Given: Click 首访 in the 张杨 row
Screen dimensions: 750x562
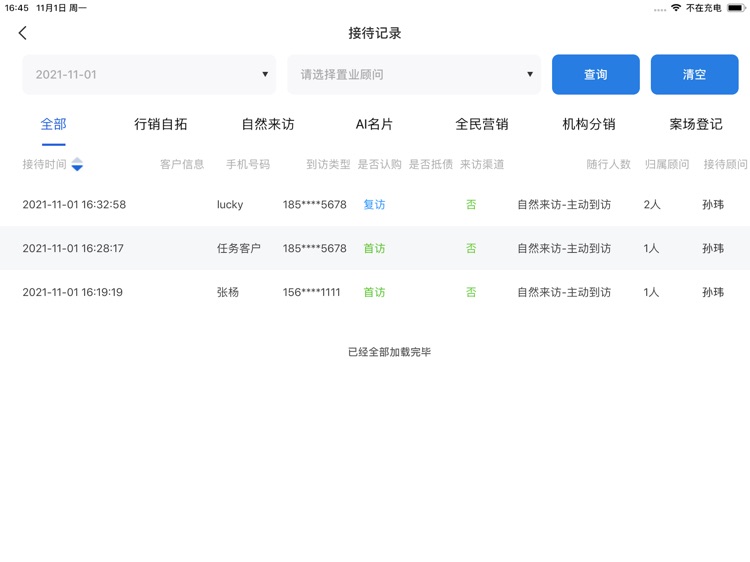Looking at the screenshot, I should click(374, 292).
